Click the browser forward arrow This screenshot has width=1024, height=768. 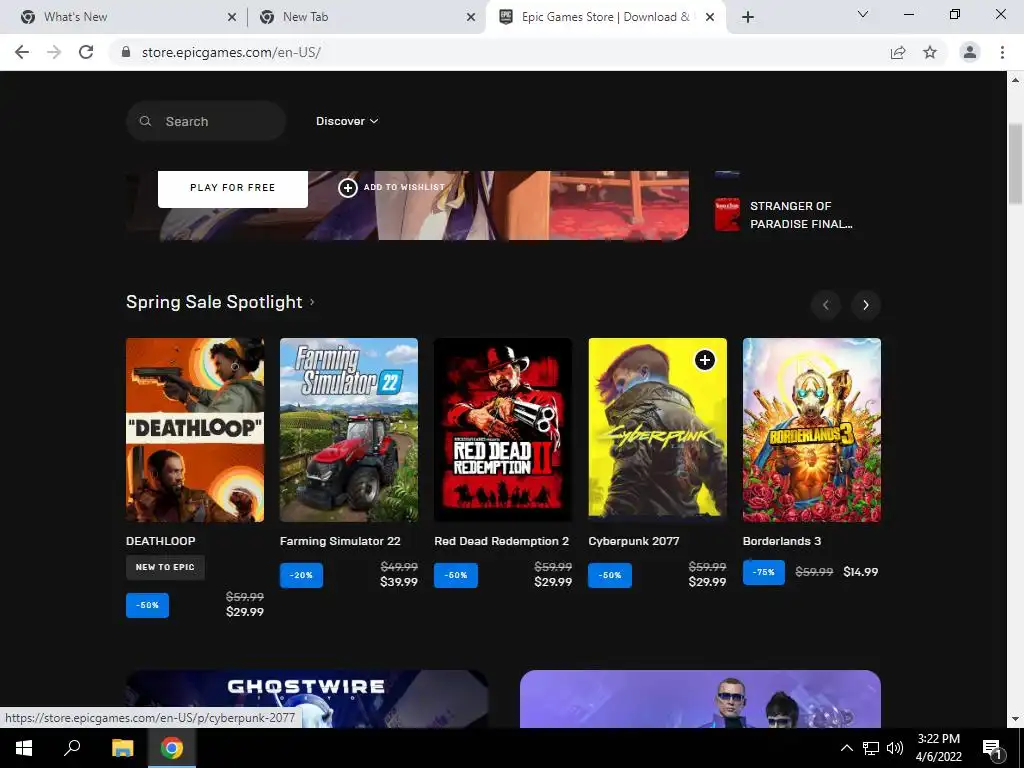54,52
